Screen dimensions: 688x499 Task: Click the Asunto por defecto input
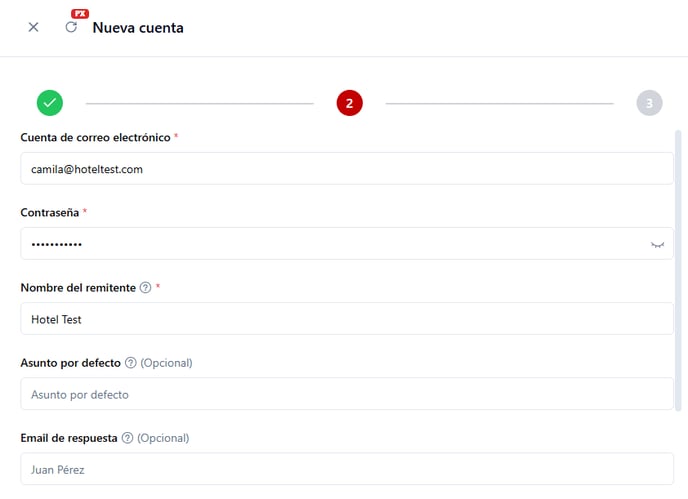(x=346, y=394)
